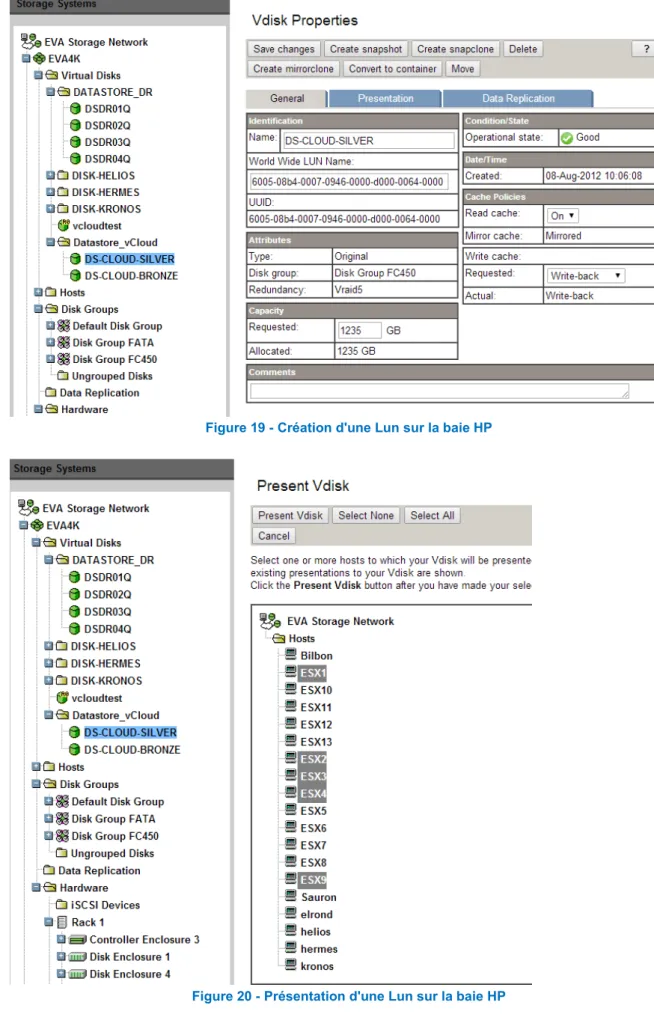Select DS-CLOUD-BRONZE in bottom tree

coord(132,750)
